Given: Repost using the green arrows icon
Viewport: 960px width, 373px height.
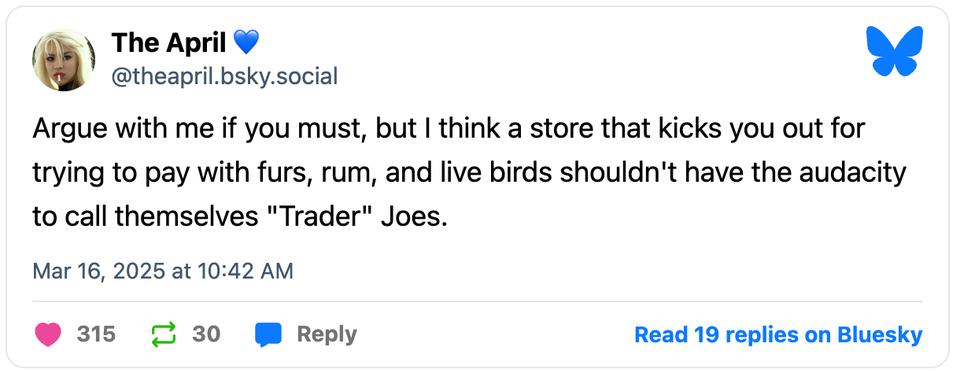Looking at the screenshot, I should click(x=163, y=334).
